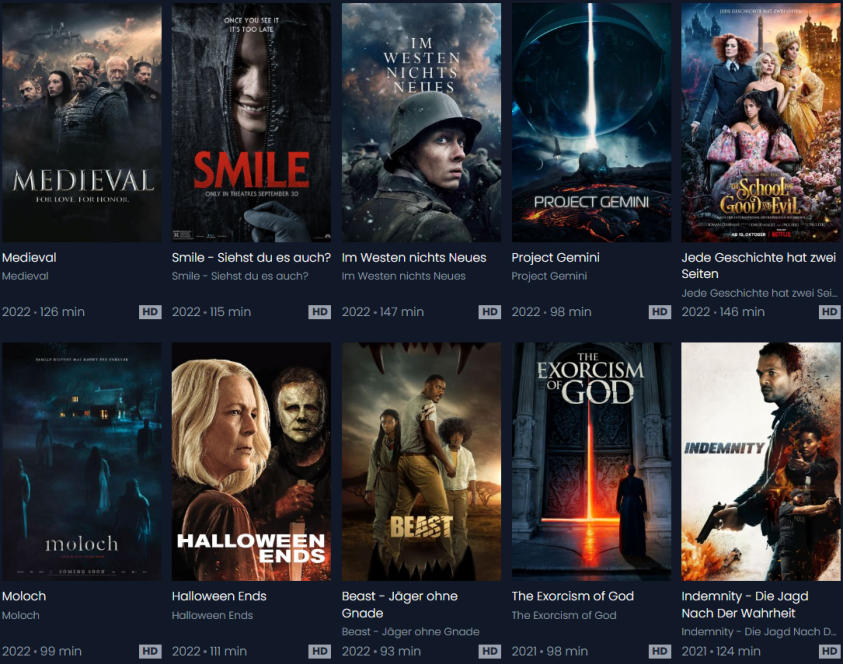Screen dimensions: 843x664
Task: Click HD badge for Jede Geschichte hat zwei Seiten
Action: (830, 312)
